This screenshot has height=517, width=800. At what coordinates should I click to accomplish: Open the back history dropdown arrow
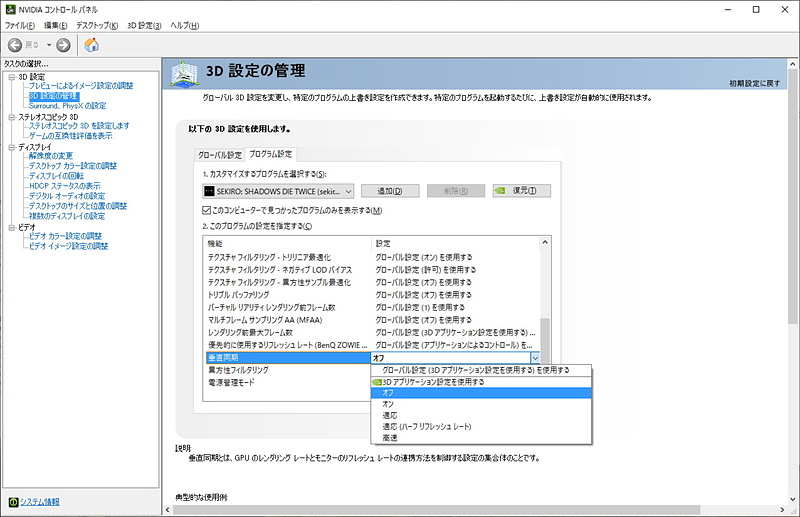[x=49, y=45]
